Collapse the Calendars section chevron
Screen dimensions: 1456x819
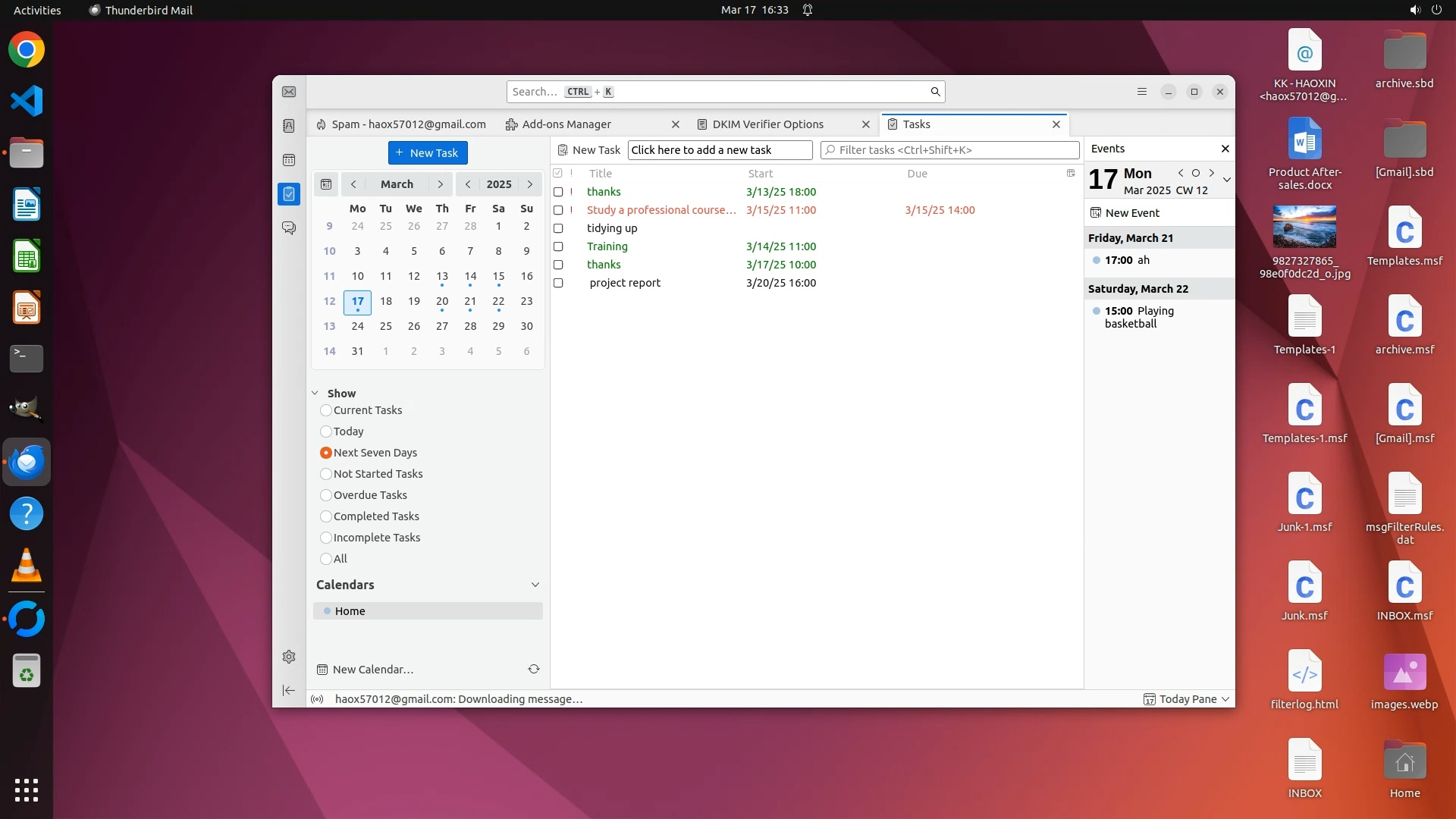(535, 585)
